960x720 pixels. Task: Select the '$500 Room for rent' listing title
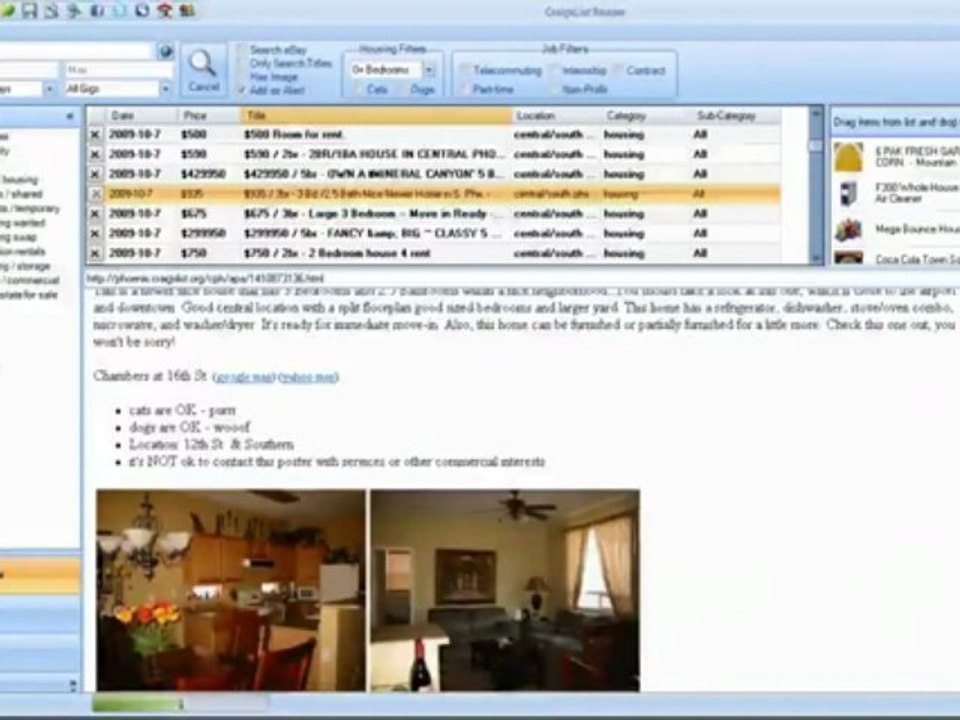tap(293, 135)
